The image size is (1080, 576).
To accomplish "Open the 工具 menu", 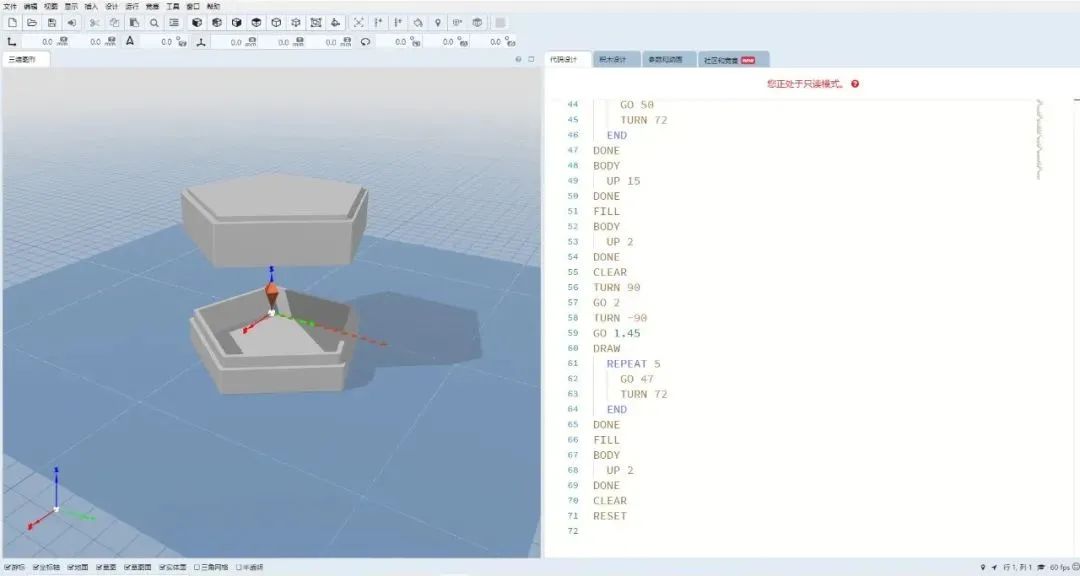I will pos(172,6).
